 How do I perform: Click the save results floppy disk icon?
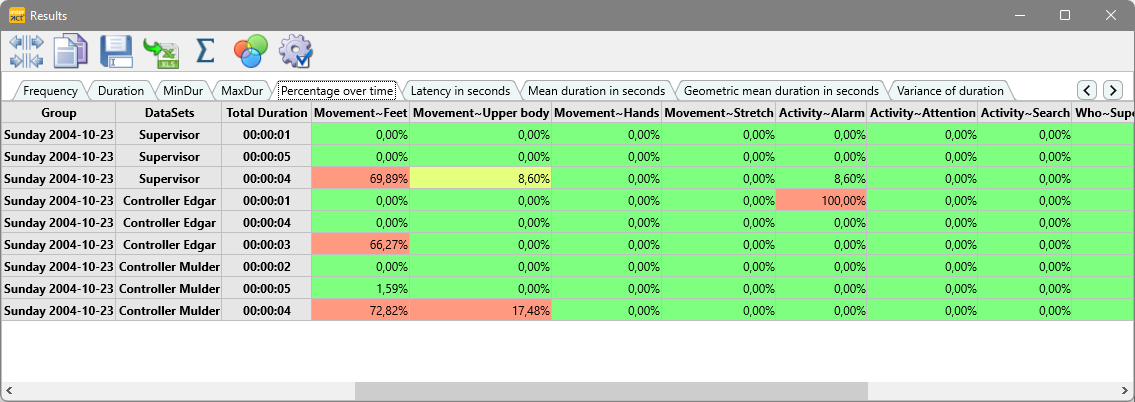[116, 51]
